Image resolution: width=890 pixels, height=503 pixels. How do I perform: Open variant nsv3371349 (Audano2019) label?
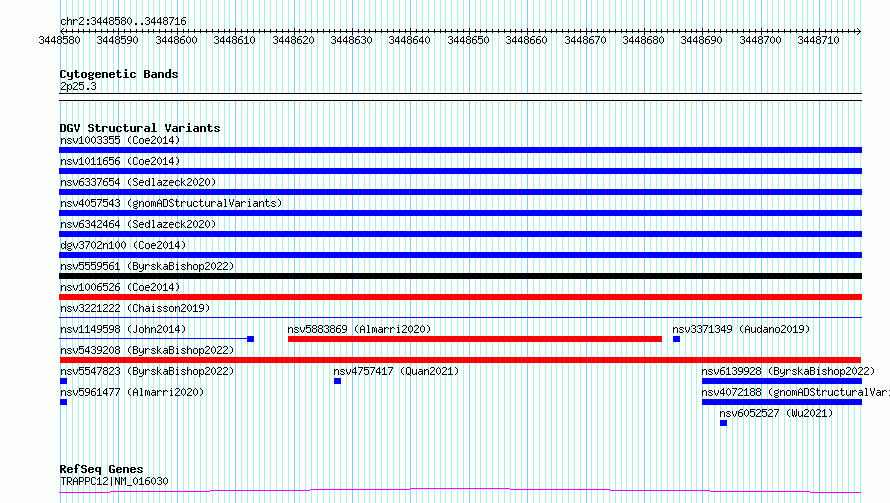click(x=741, y=329)
